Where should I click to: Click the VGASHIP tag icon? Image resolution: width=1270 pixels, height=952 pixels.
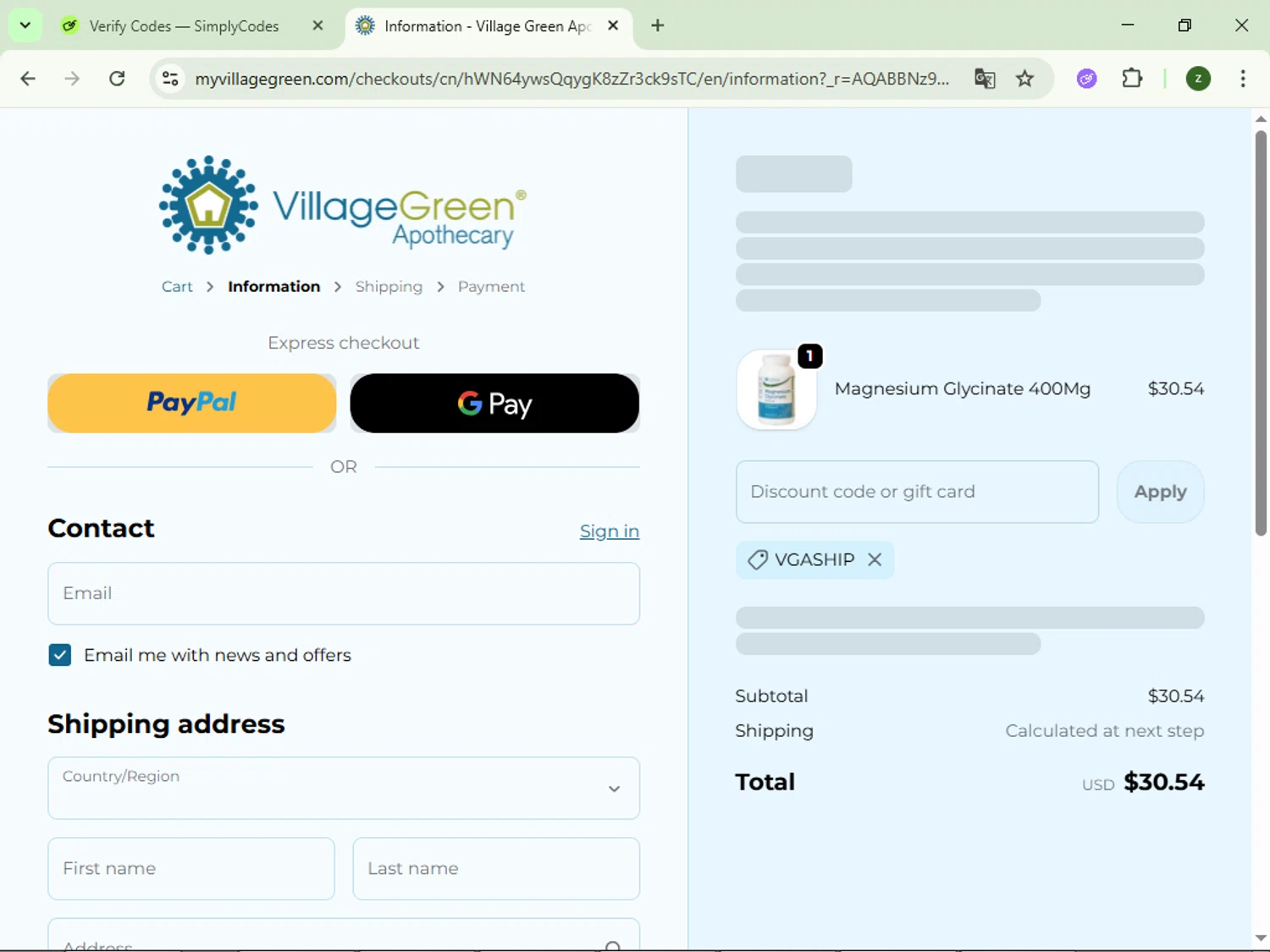coord(757,559)
